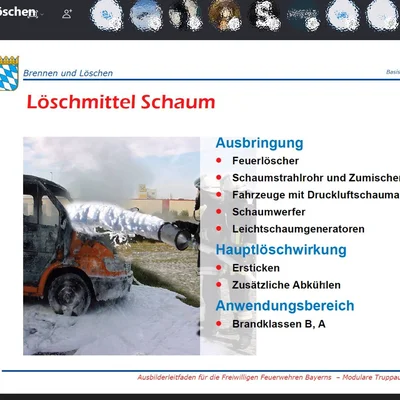Expand the dropdown arrow beside meeting title
This screenshot has height=400, width=400.
pyautogui.click(x=42, y=14)
